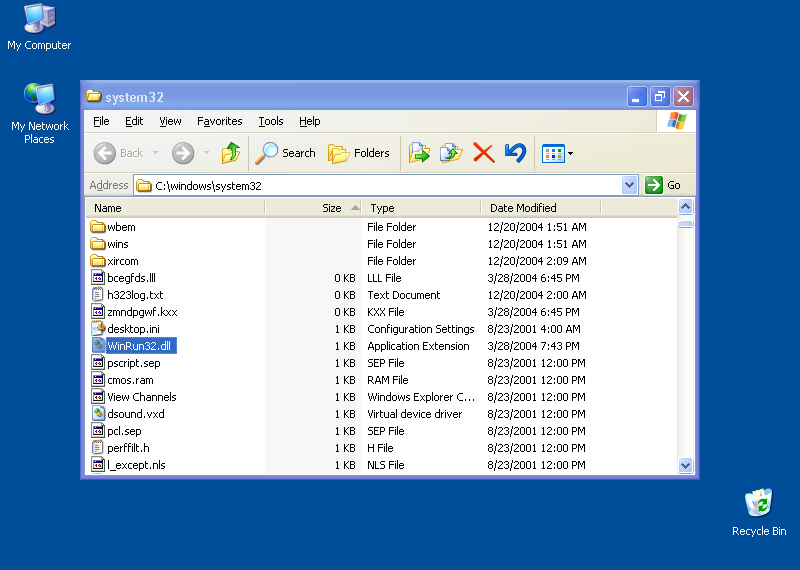The height and width of the screenshot is (570, 800).
Task: Click the Move To toolbar icon
Action: pyautogui.click(x=419, y=153)
